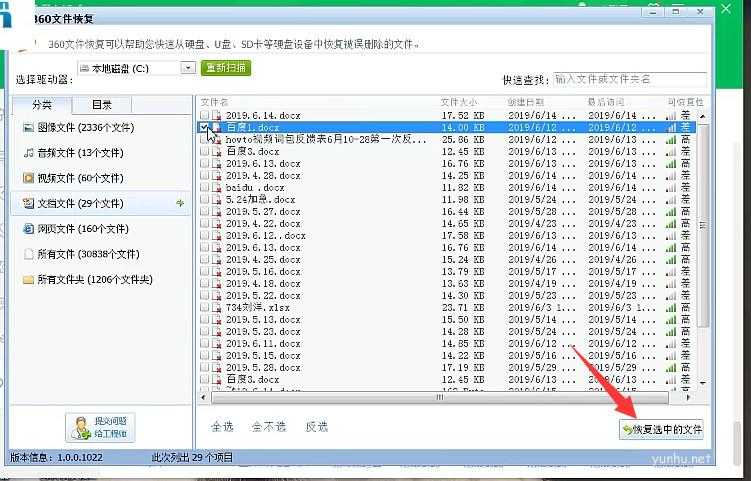
Task: Check the box for 2019.6.14.docx (17.52 KB)
Action: point(205,115)
